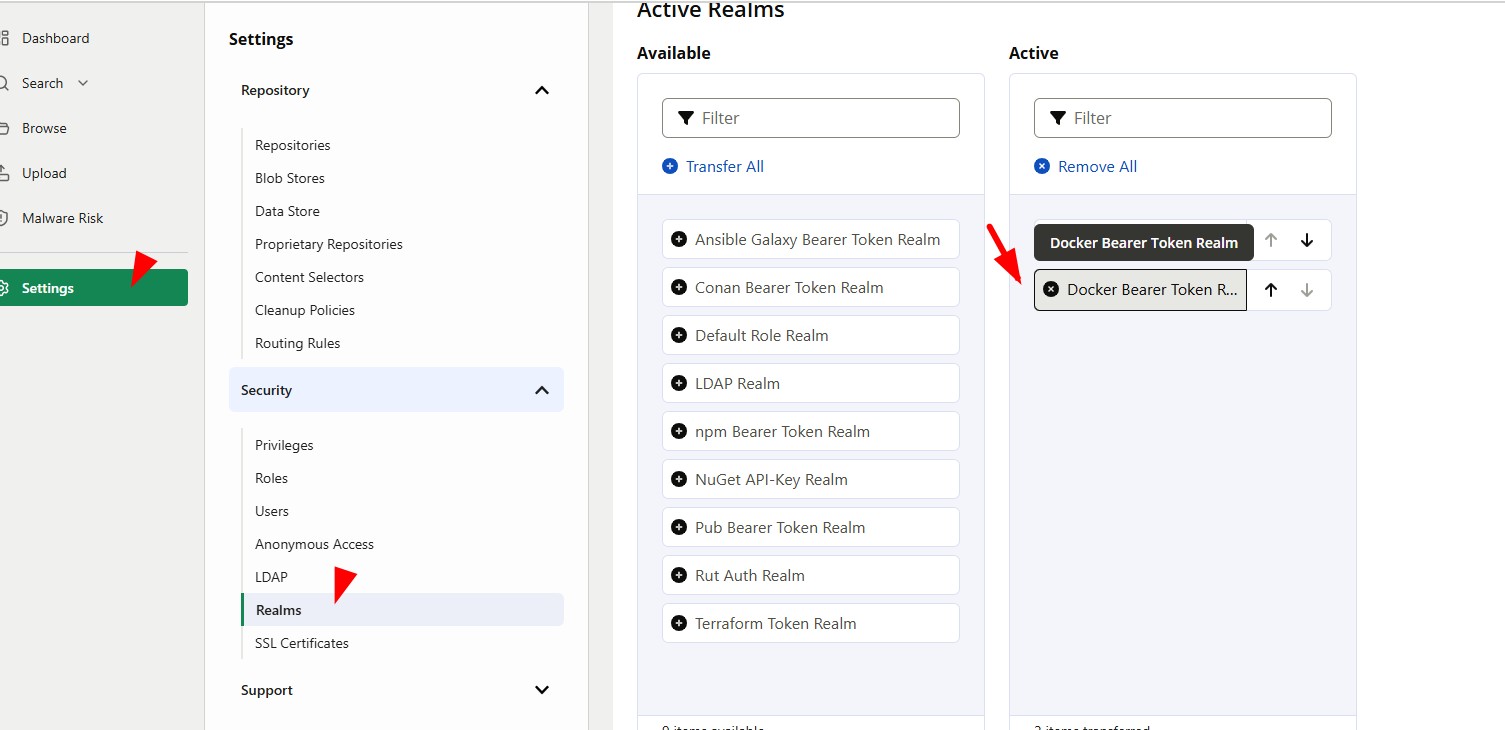This screenshot has height=730, width=1505.
Task: Select the highlighted Settings sidebar item
Action: coord(94,288)
